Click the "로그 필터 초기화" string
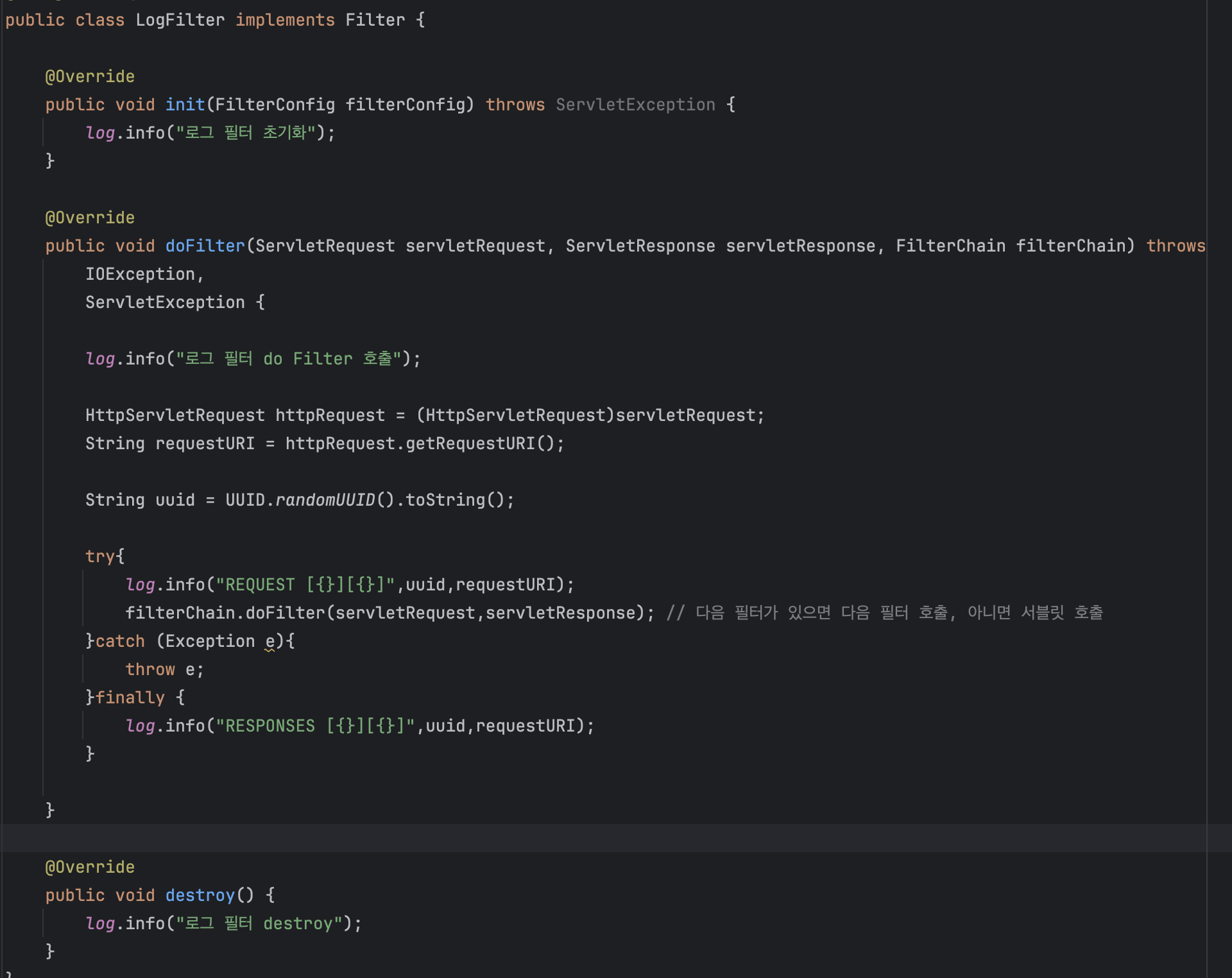 coord(246,133)
